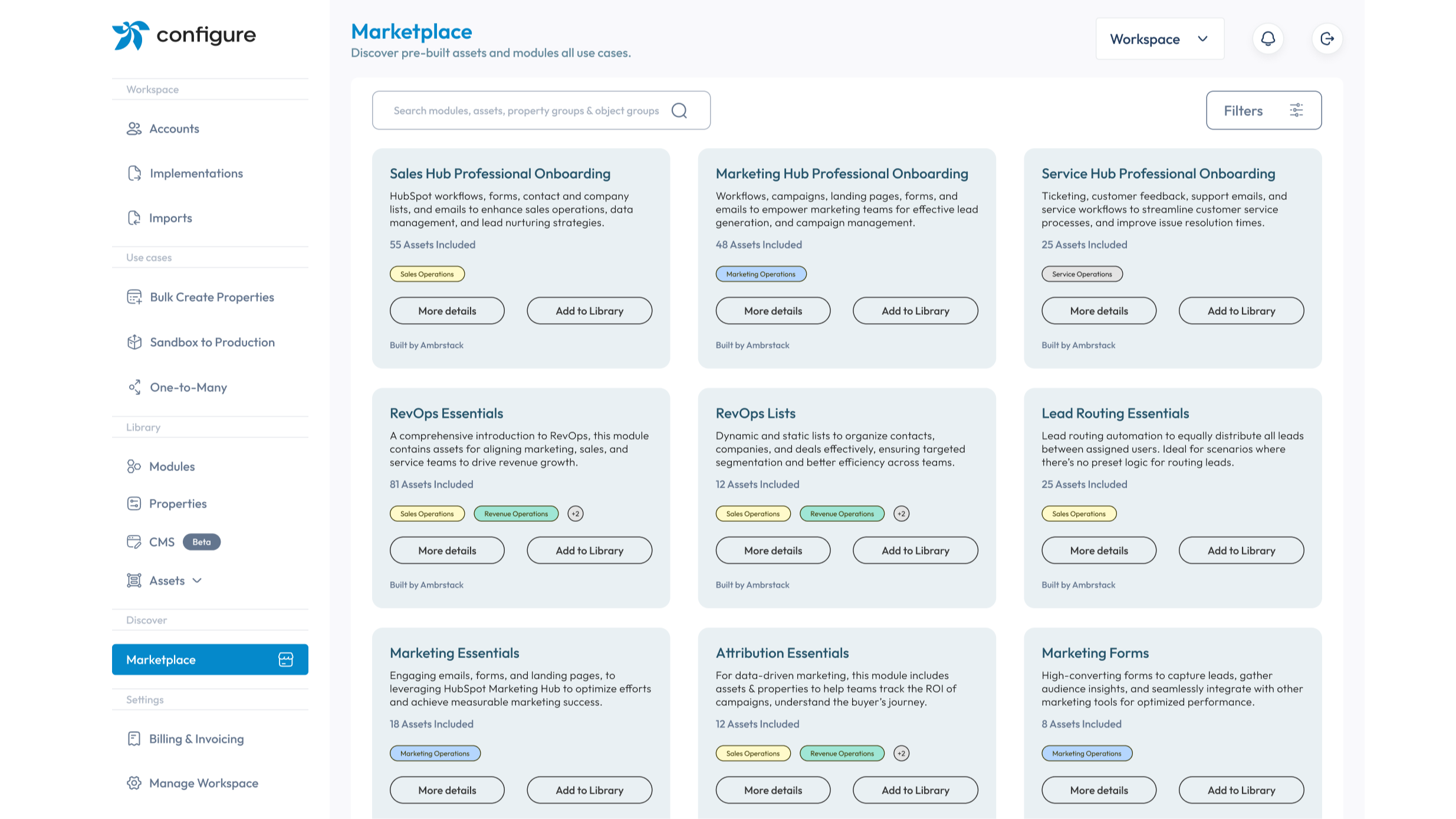Select the Imports document icon

click(134, 218)
